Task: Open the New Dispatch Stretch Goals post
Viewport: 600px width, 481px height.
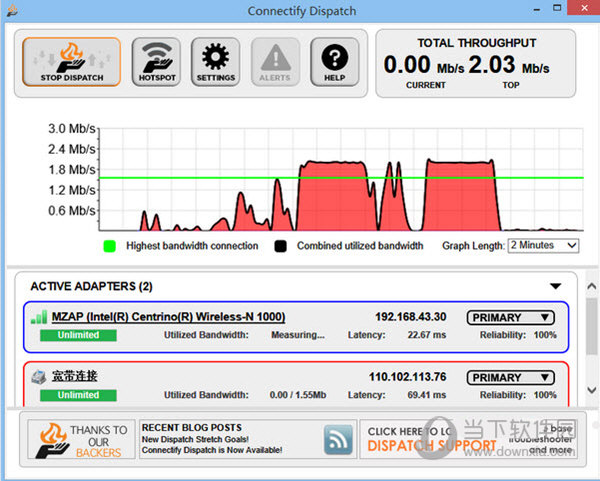Action: coord(195,439)
